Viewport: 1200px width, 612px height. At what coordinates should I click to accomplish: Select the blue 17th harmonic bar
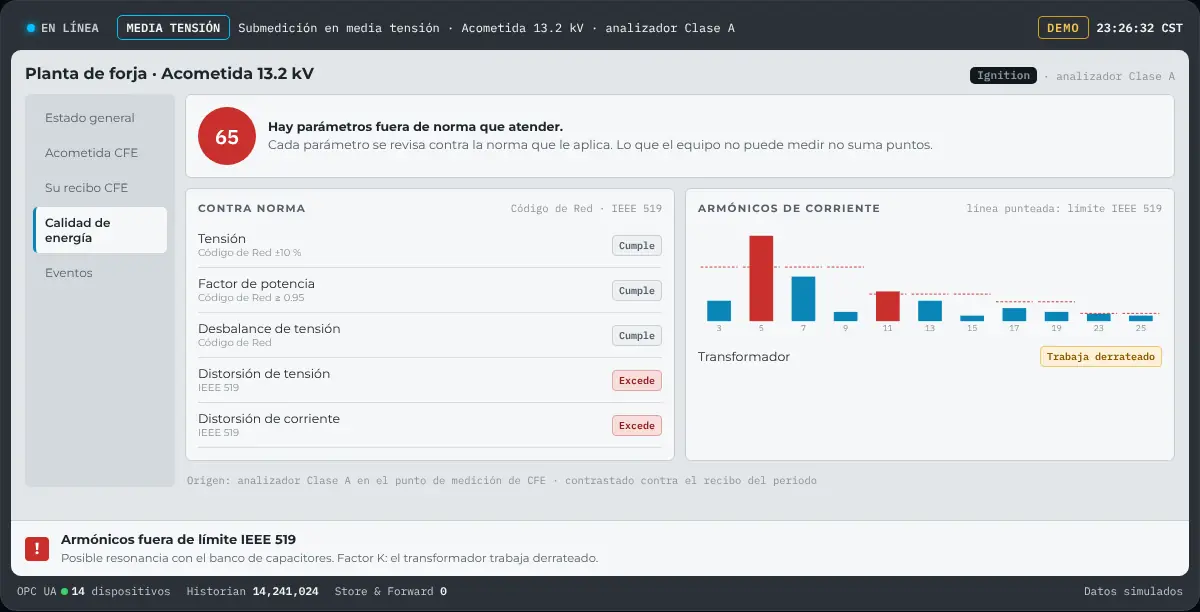pos(1014,314)
